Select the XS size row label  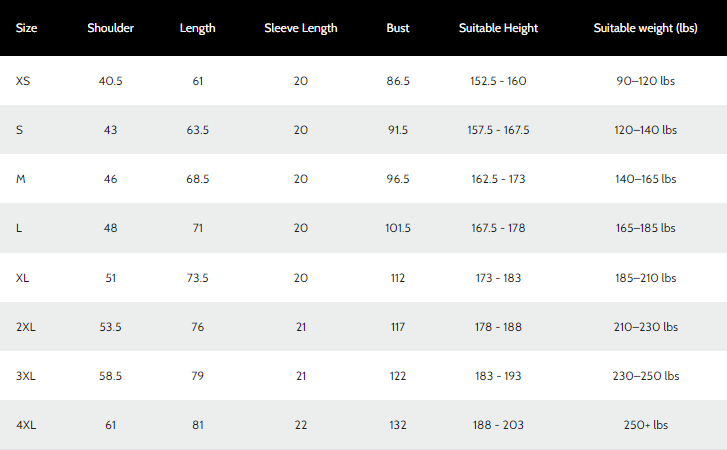pos(23,80)
